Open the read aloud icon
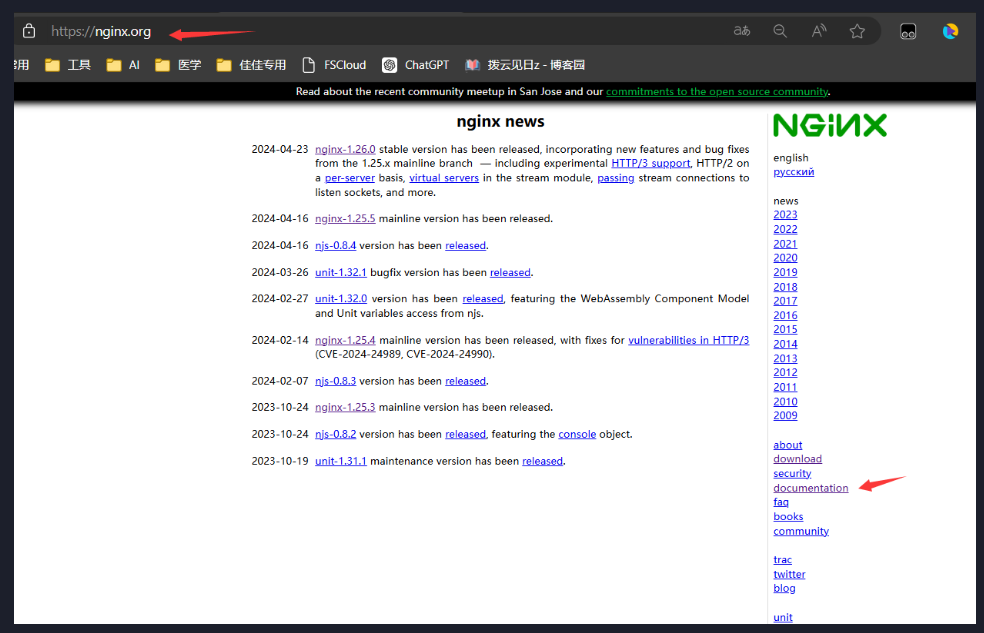 819,31
